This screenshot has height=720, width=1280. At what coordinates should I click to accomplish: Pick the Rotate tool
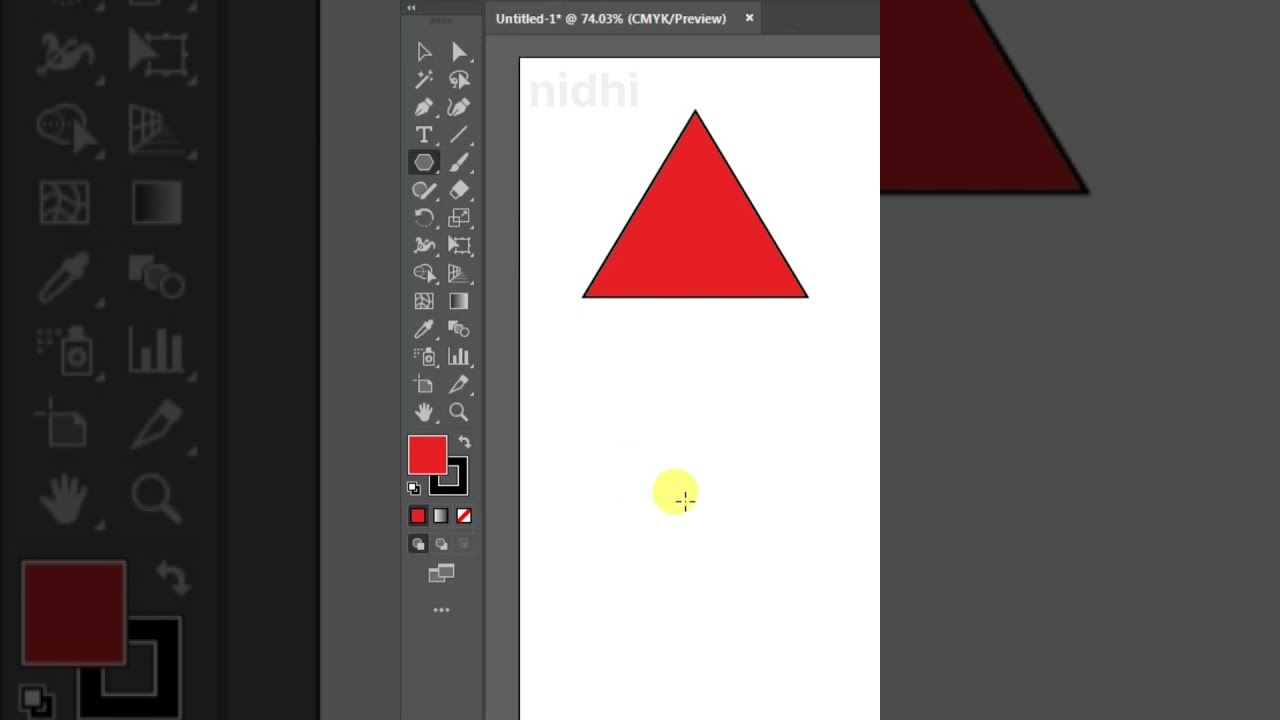(x=424, y=218)
